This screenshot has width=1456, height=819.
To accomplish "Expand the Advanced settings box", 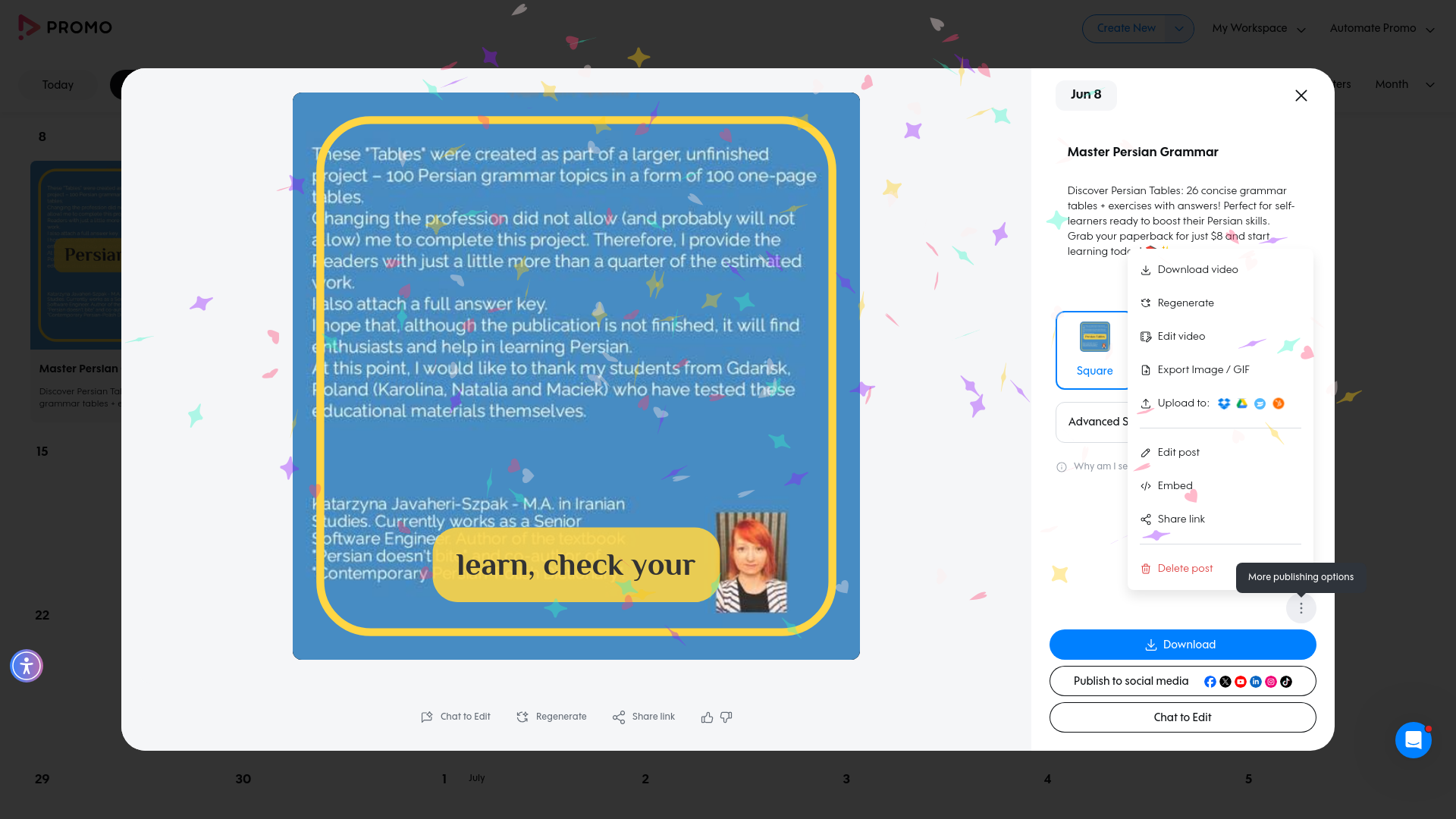I will (x=1092, y=422).
